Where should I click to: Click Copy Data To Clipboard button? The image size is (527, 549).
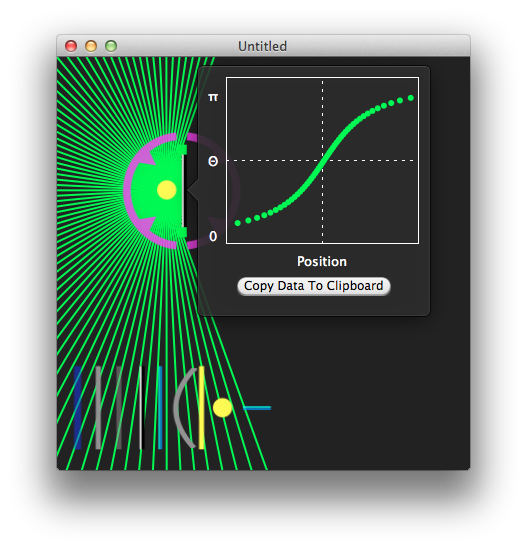tap(314, 286)
